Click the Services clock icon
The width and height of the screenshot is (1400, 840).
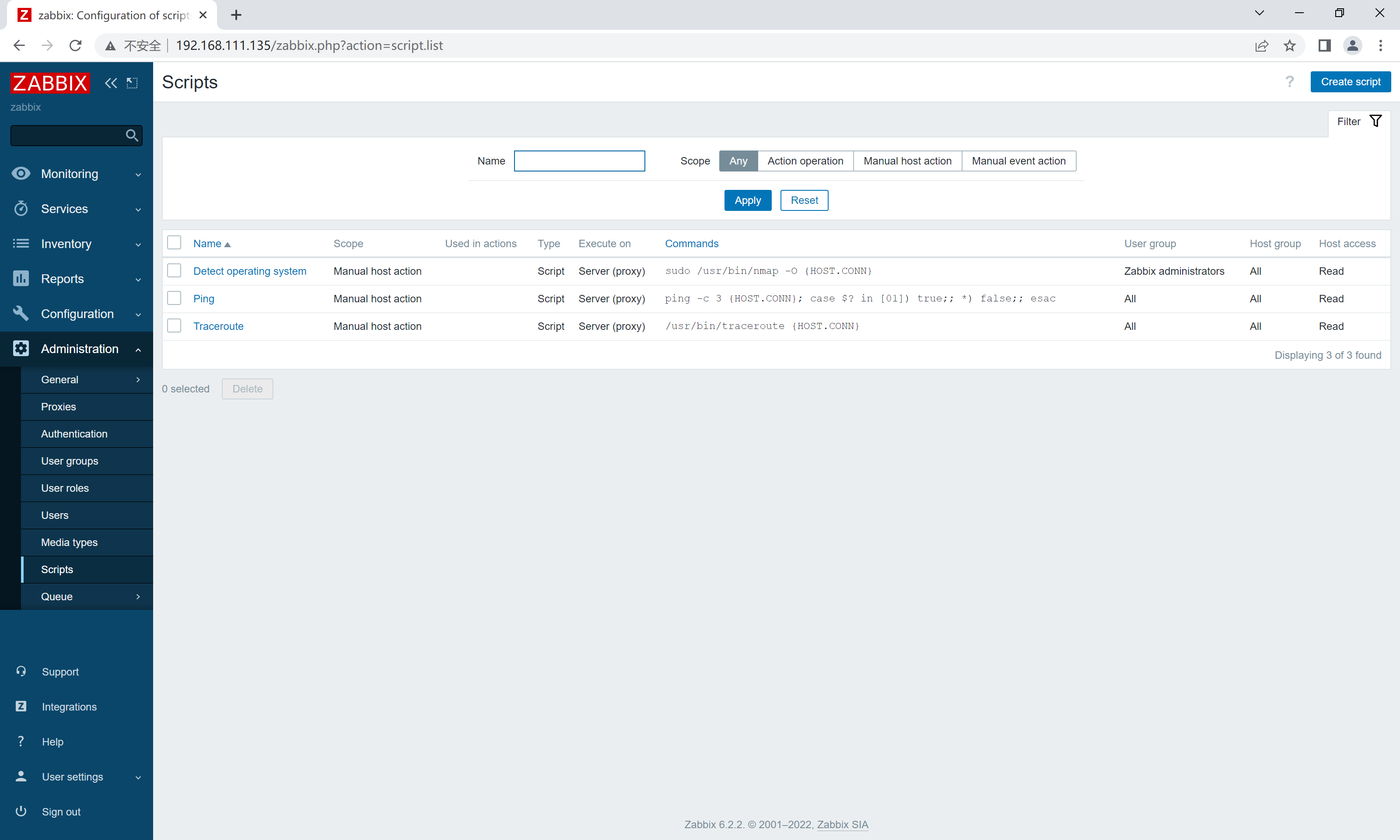21,208
